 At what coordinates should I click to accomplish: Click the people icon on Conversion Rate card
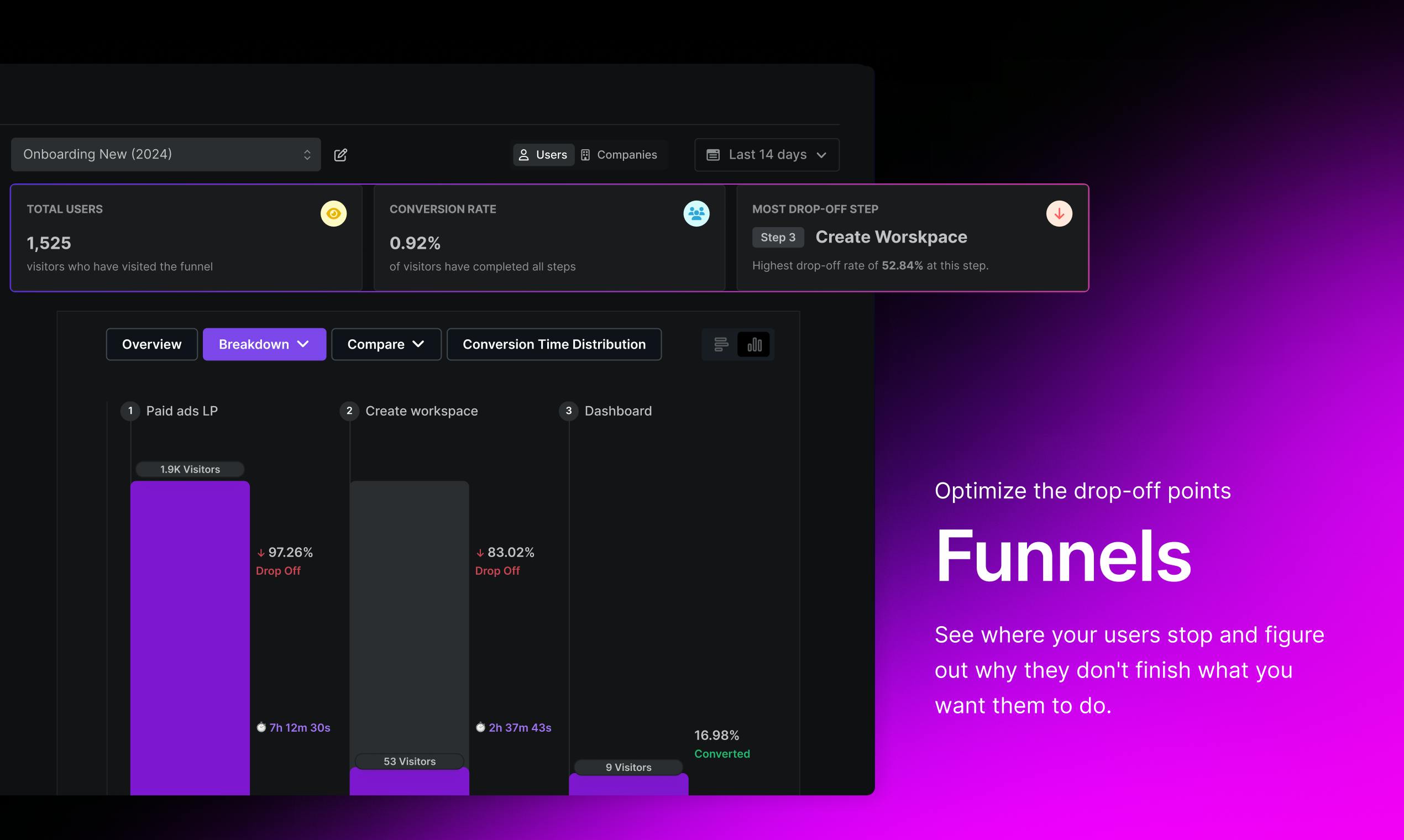[x=696, y=214]
